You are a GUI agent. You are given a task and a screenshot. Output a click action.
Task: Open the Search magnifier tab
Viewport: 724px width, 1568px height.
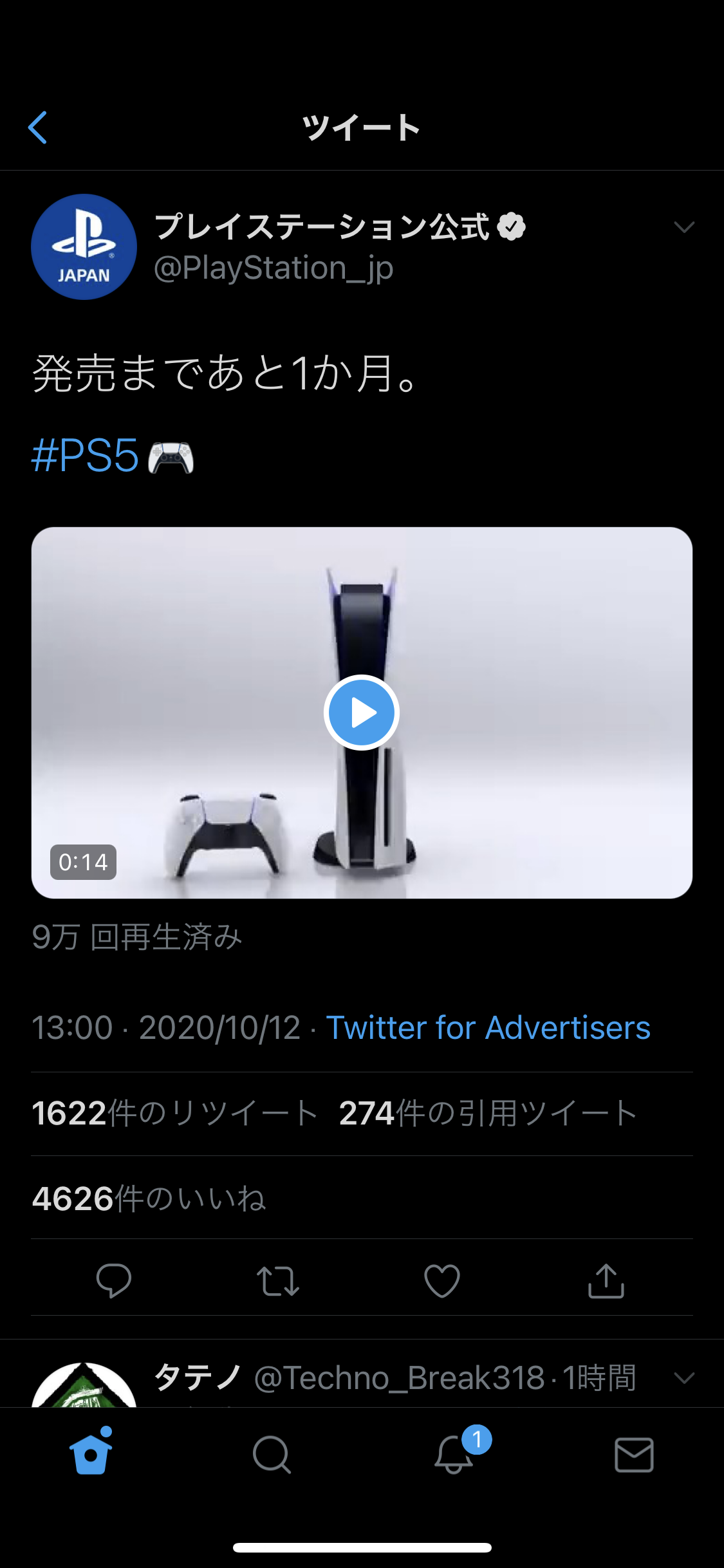click(x=272, y=1455)
